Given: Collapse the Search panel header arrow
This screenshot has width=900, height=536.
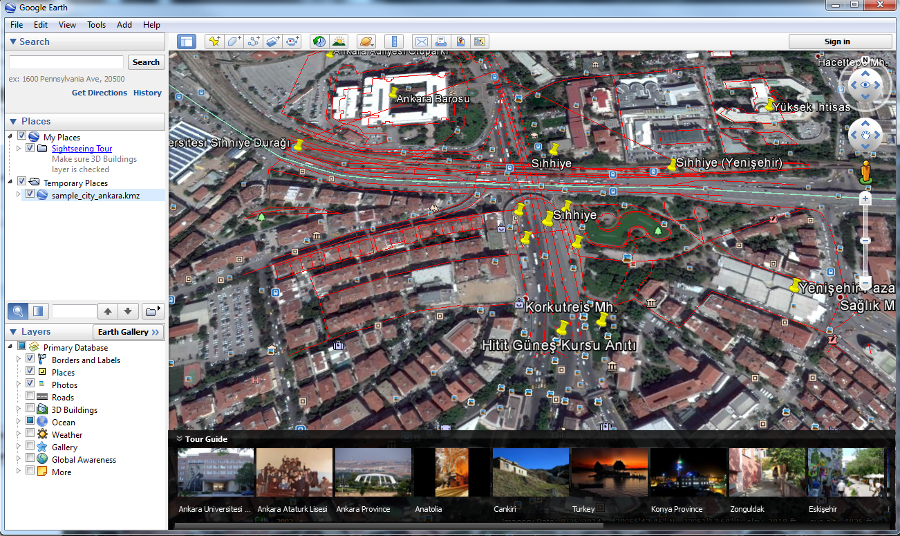Looking at the screenshot, I should (13, 42).
